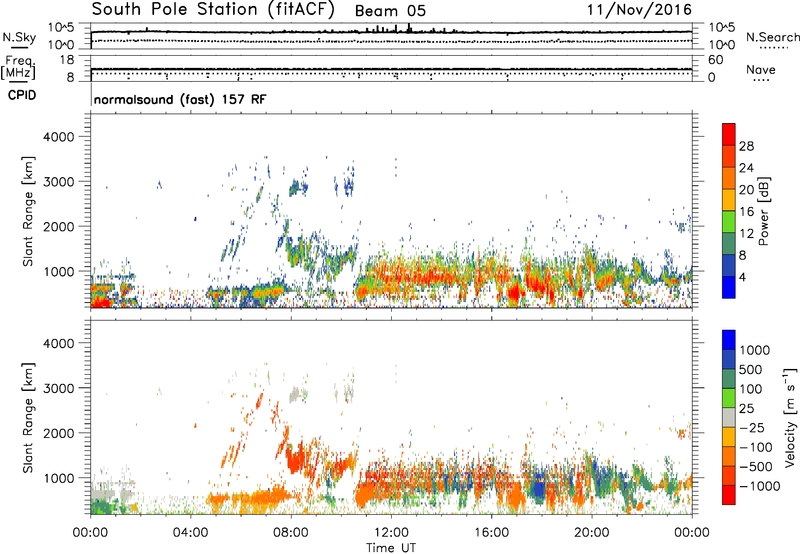Click the 12:00 time axis label
800x554 pixels.
point(391,533)
